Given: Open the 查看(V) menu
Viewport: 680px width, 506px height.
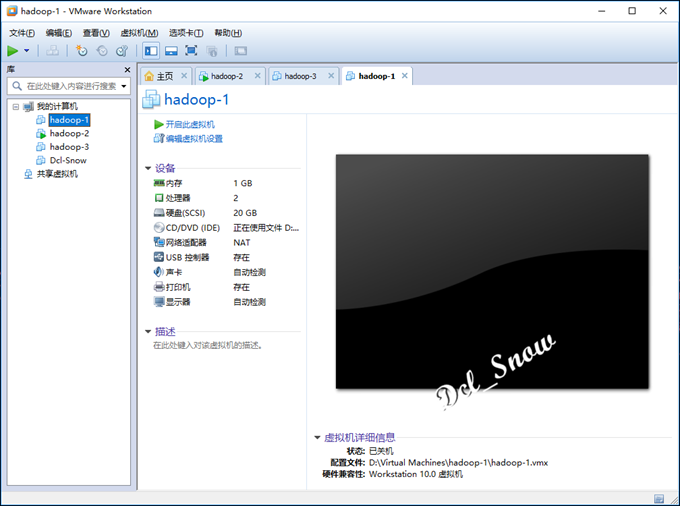Looking at the screenshot, I should click(96, 33).
